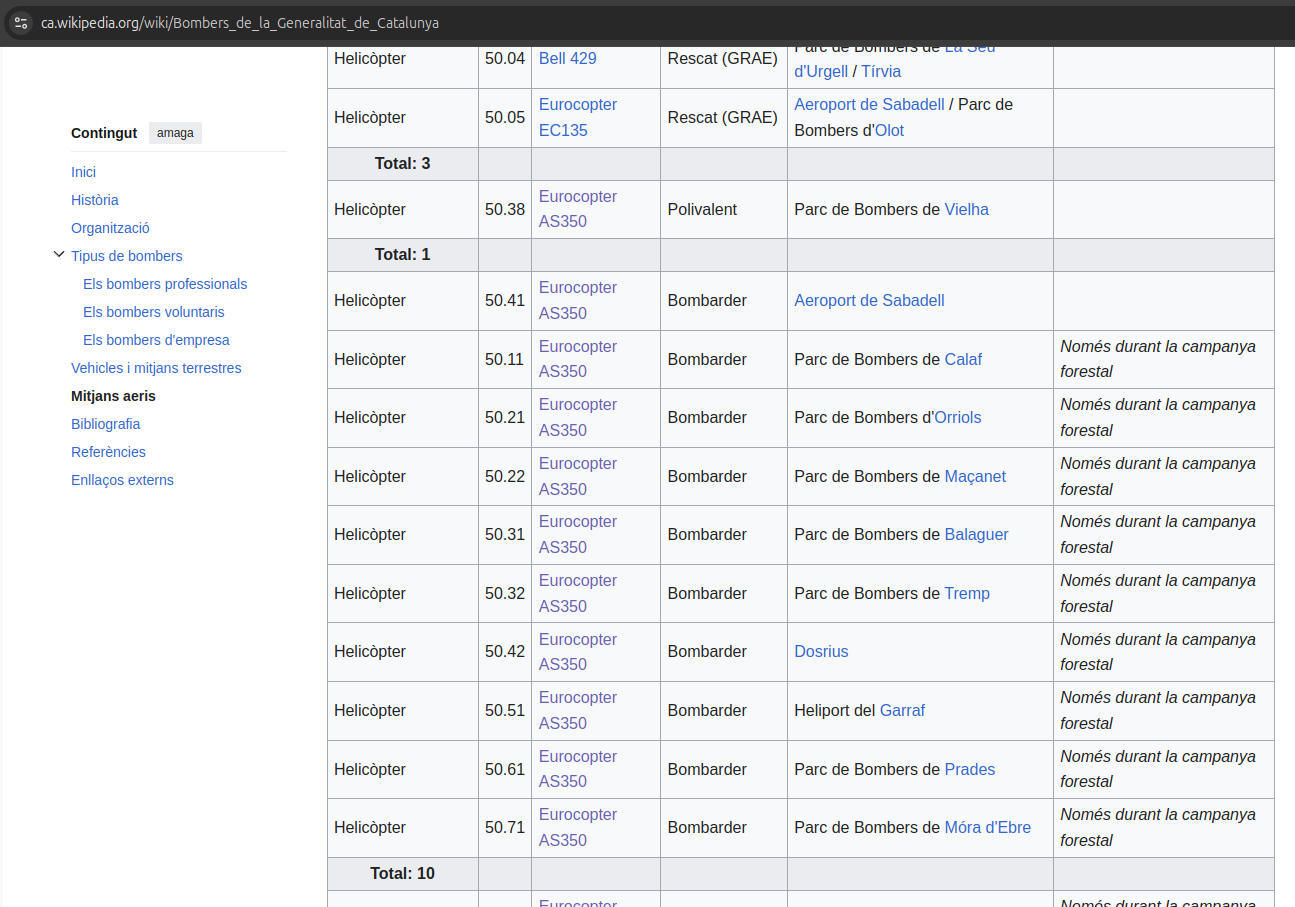Click the site permissions icon in the address bar

pyautogui.click(x=20, y=22)
